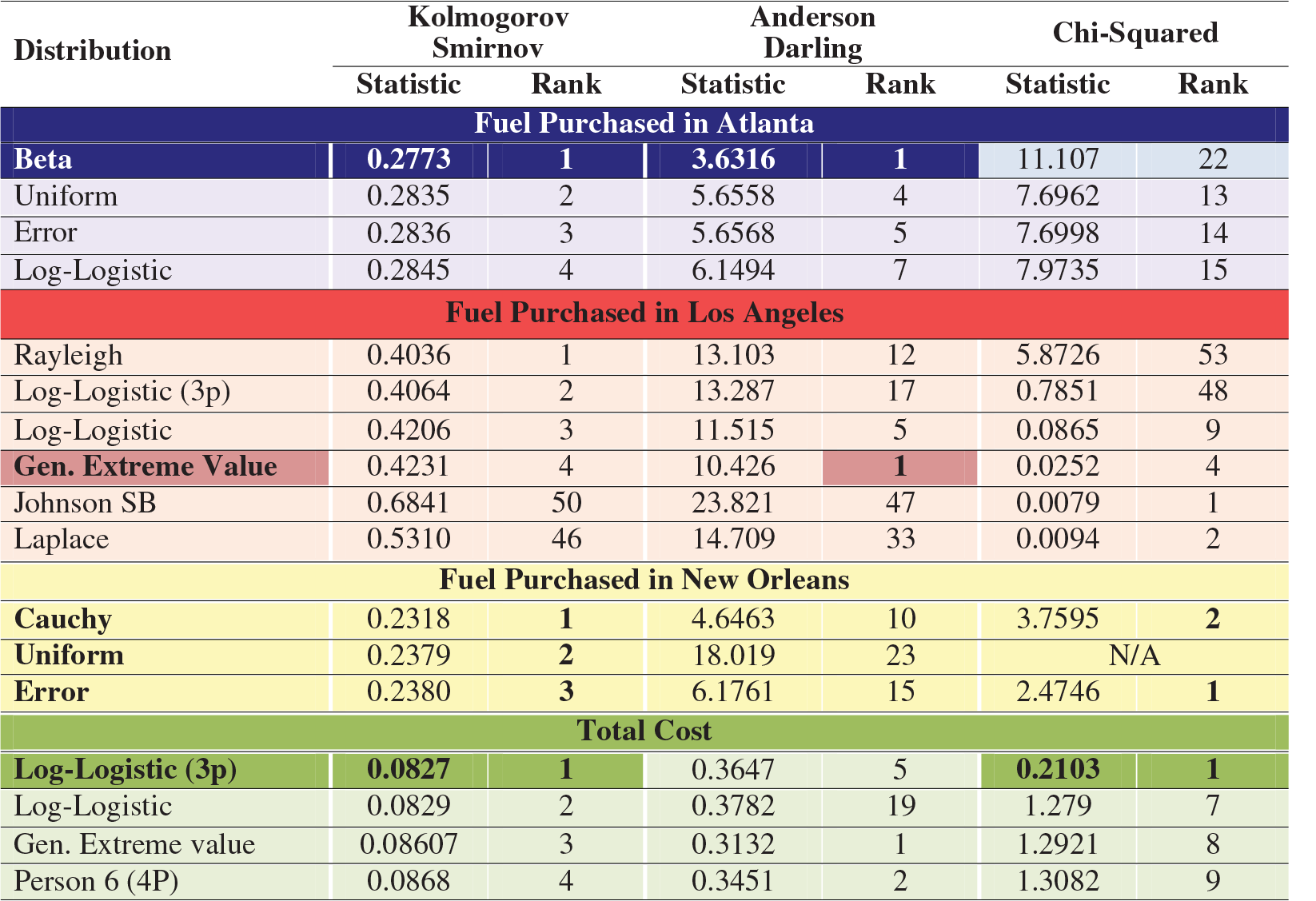Select the Fuel Purchased in New Orleans banner
This screenshot has height=901, width=1316.
point(644,580)
